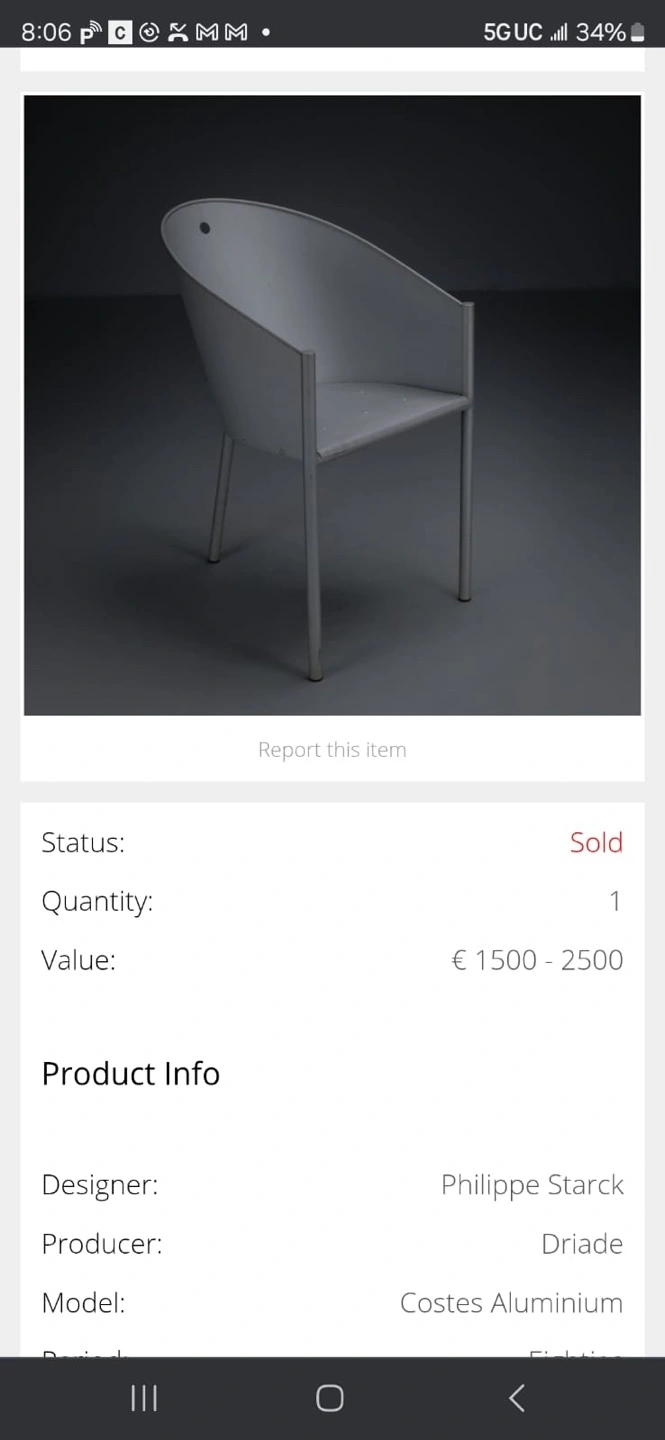Tap the battery icon in status bar
Viewport: 665px width, 1440px height.
click(637, 32)
